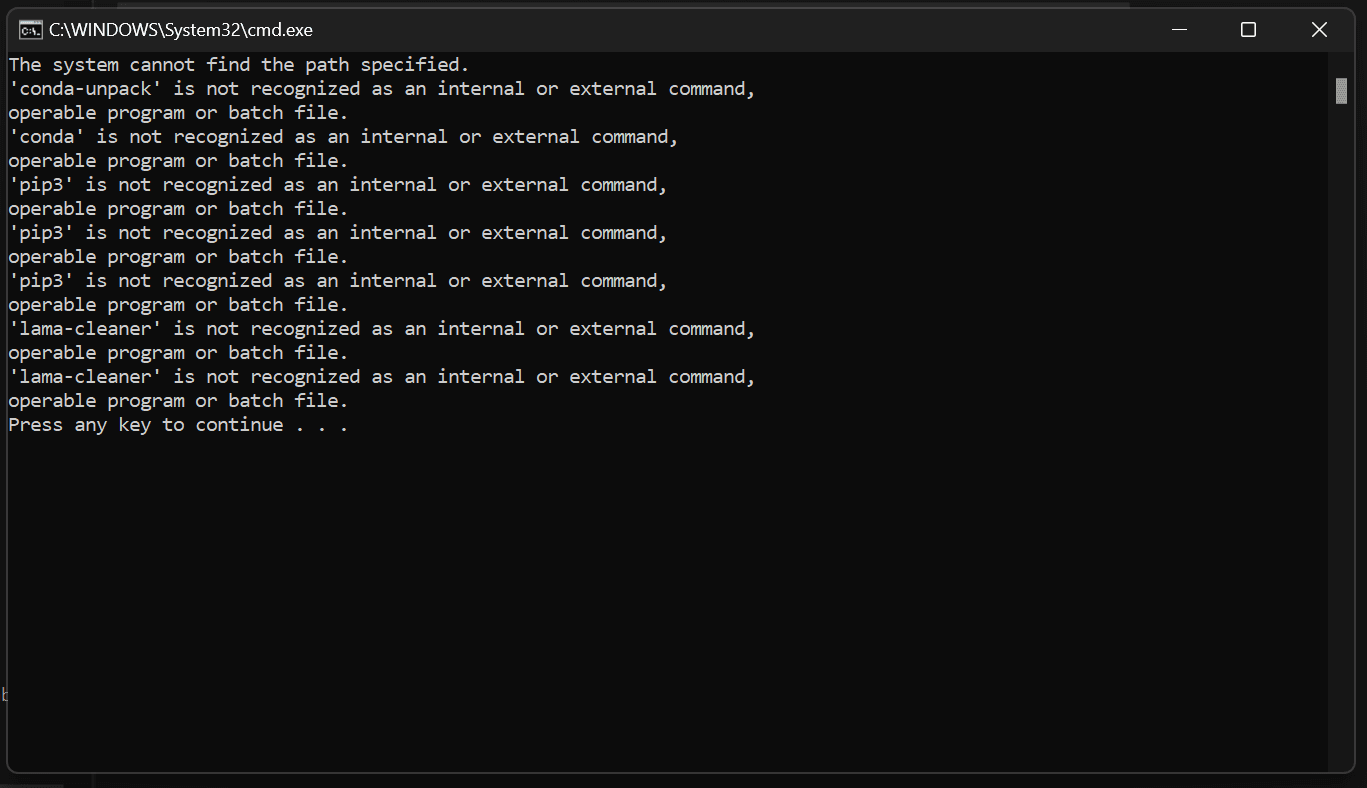Click the cmd.exe icon in title bar
Screen dimensions: 1367x788
30,30
